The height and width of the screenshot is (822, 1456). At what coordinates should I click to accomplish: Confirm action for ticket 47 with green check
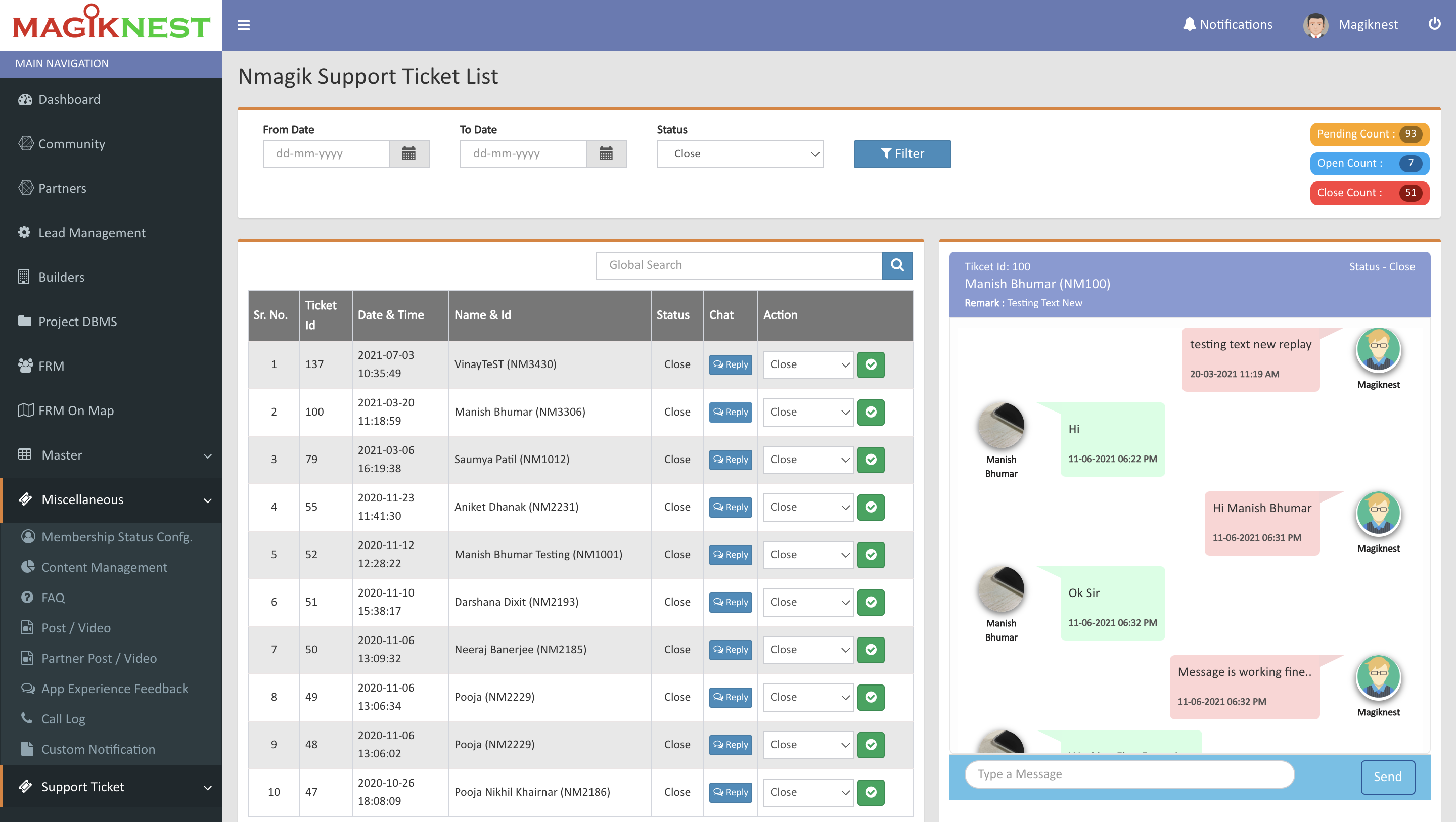click(871, 792)
